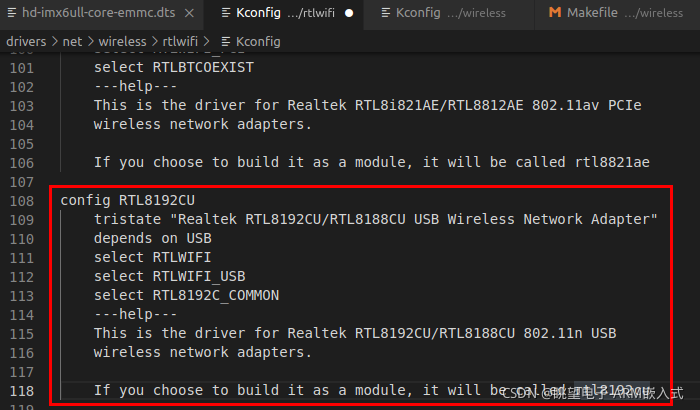The width and height of the screenshot is (700, 410).
Task: Click 'depends on USB' line
Action: [x=153, y=238]
